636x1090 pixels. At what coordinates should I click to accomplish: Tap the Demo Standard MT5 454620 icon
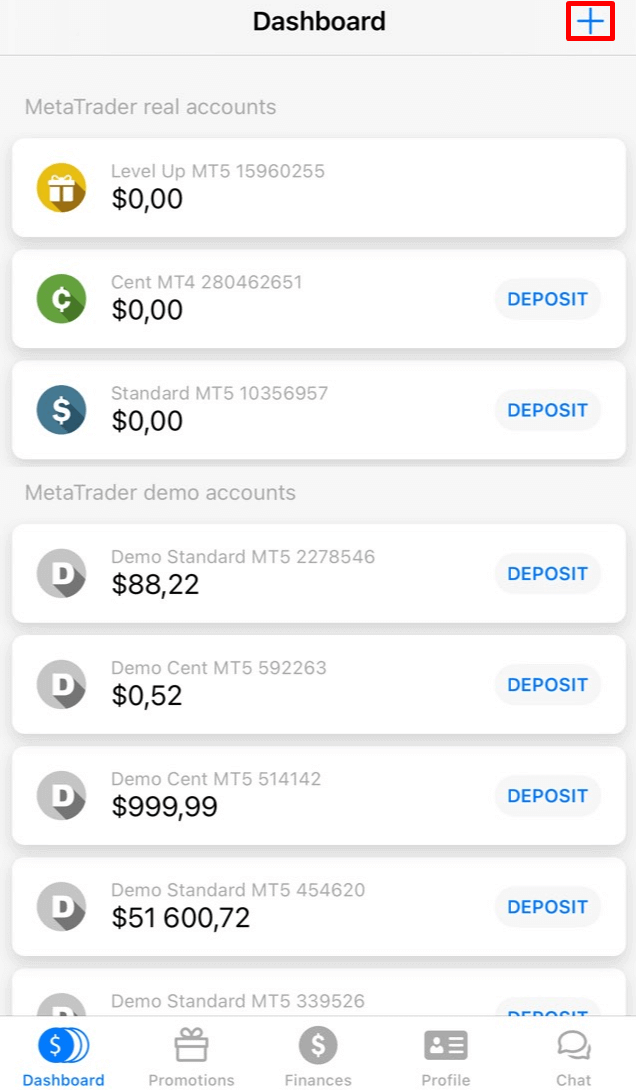tap(61, 906)
